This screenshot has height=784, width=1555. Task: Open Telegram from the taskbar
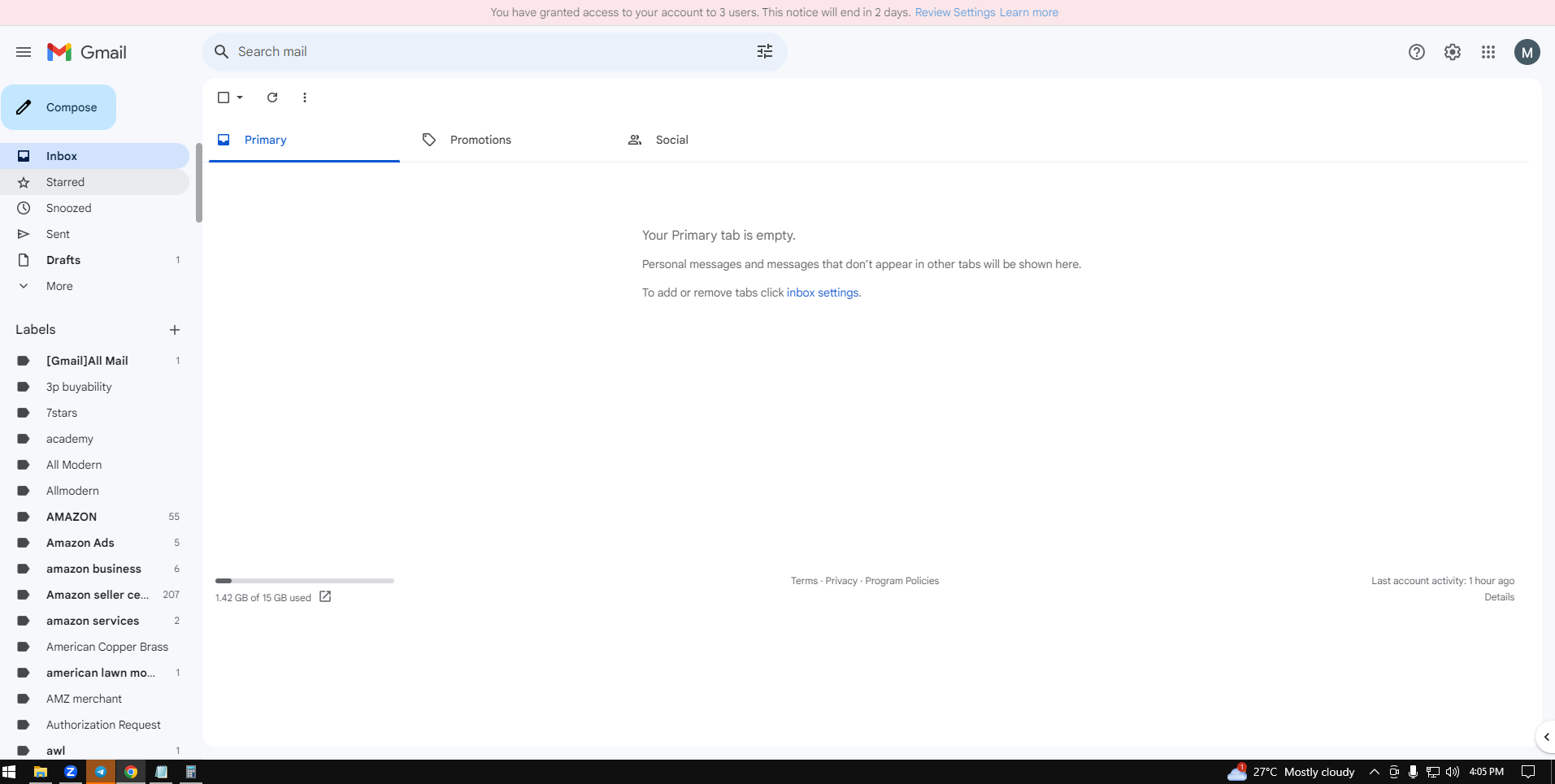tap(101, 772)
